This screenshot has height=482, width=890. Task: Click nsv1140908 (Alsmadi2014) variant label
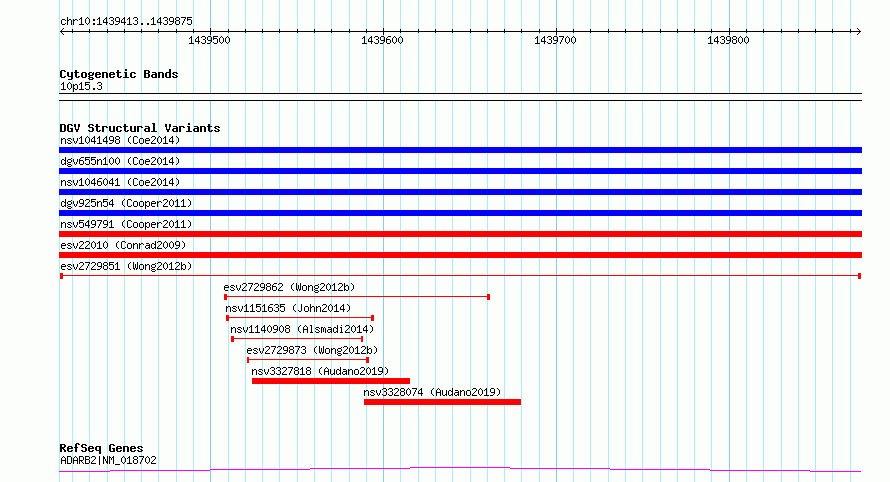click(302, 329)
